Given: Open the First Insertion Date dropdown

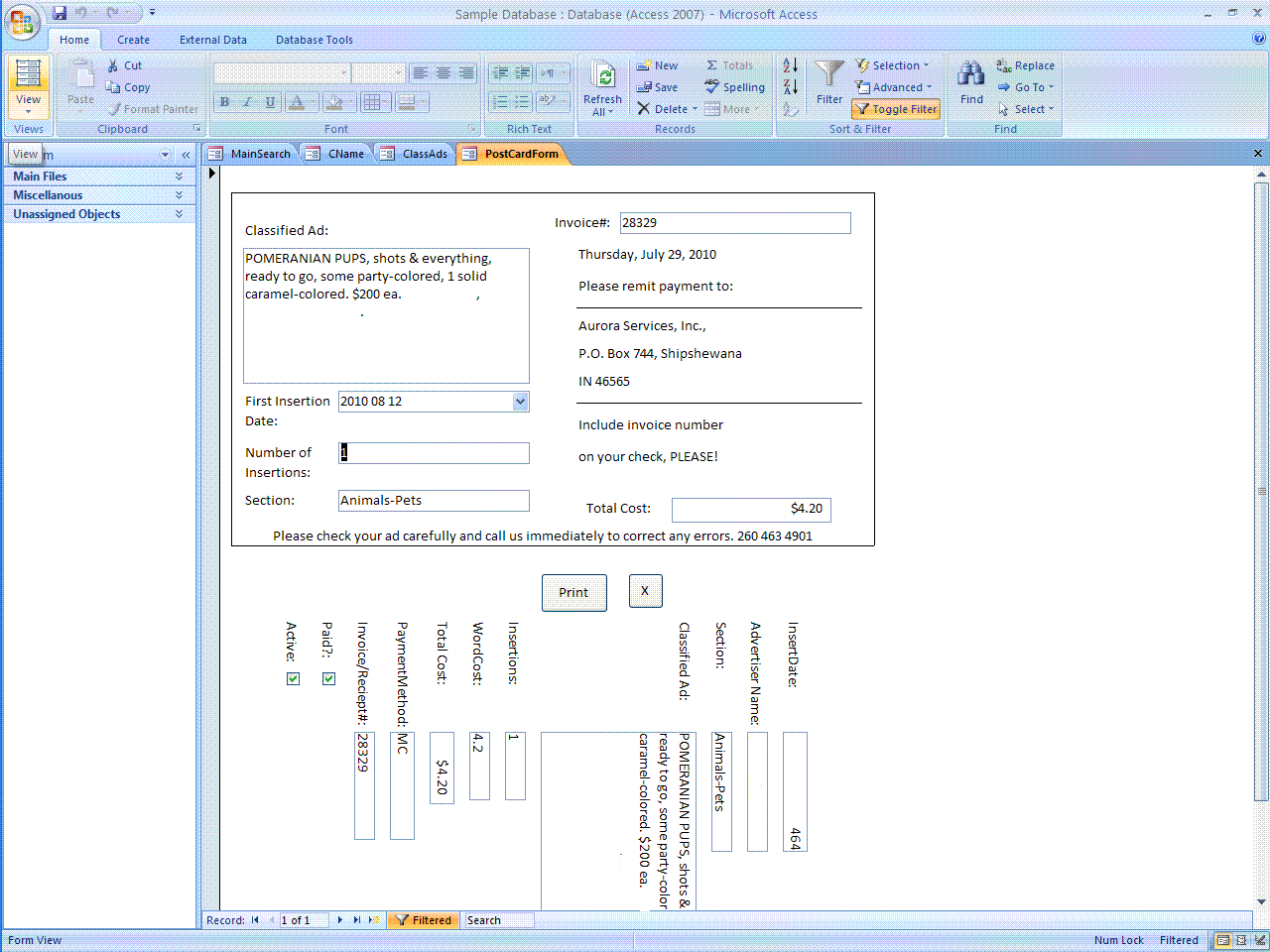Looking at the screenshot, I should [x=520, y=402].
